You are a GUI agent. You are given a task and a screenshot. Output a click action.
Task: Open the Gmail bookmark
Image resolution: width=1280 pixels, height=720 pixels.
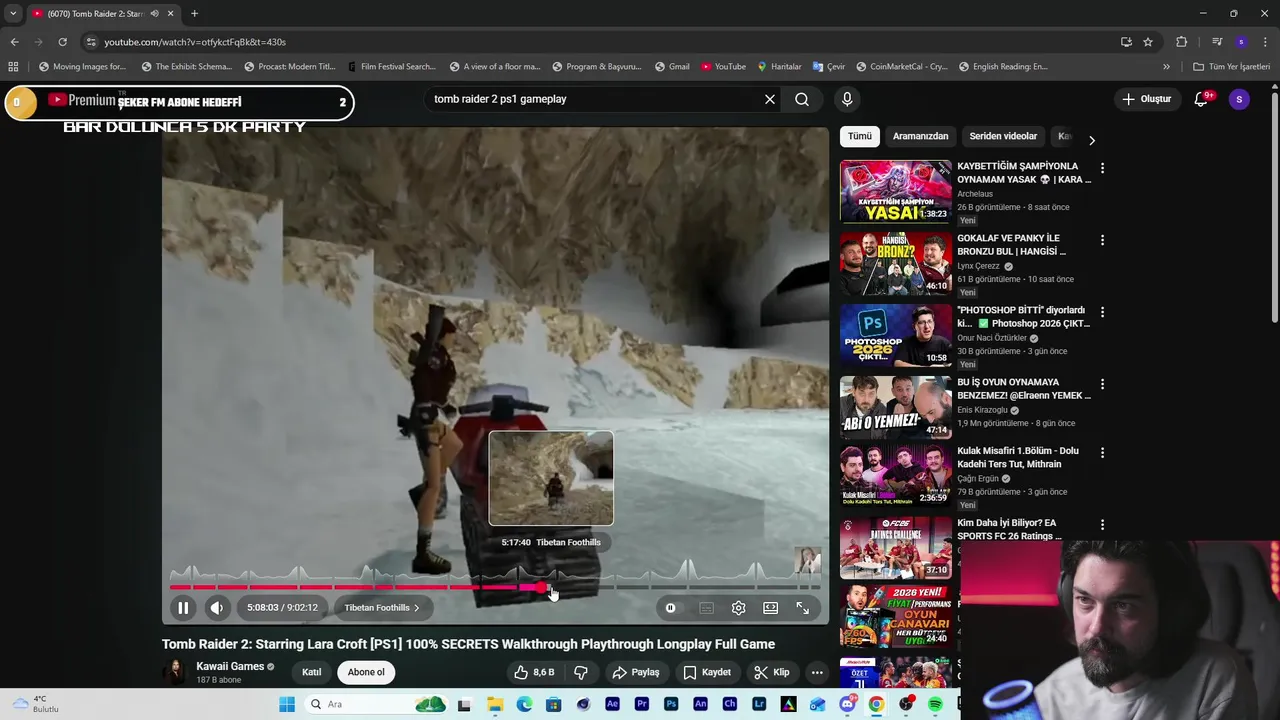point(672,67)
